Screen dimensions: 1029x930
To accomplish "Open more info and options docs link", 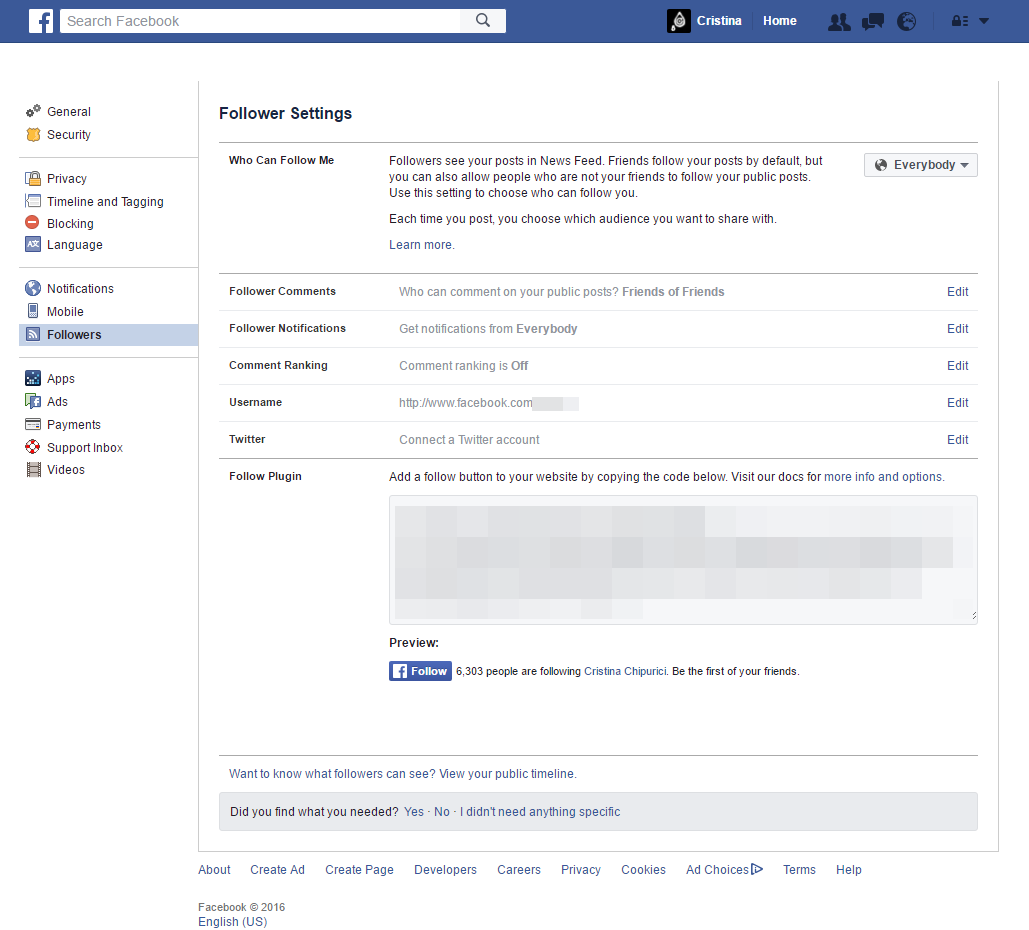I will [x=883, y=476].
